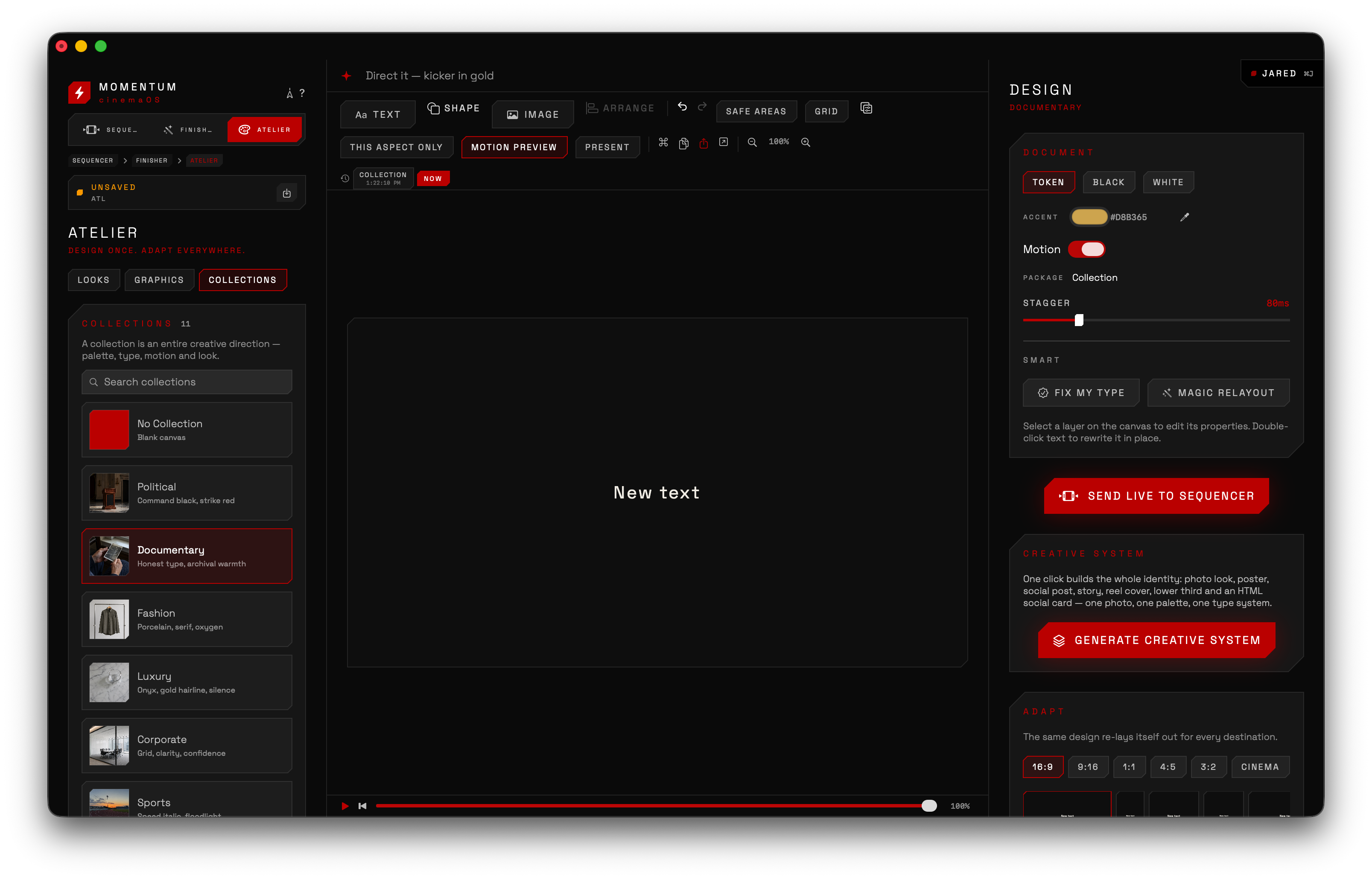Redo the last undone action
The width and height of the screenshot is (1372, 880).
click(x=702, y=107)
